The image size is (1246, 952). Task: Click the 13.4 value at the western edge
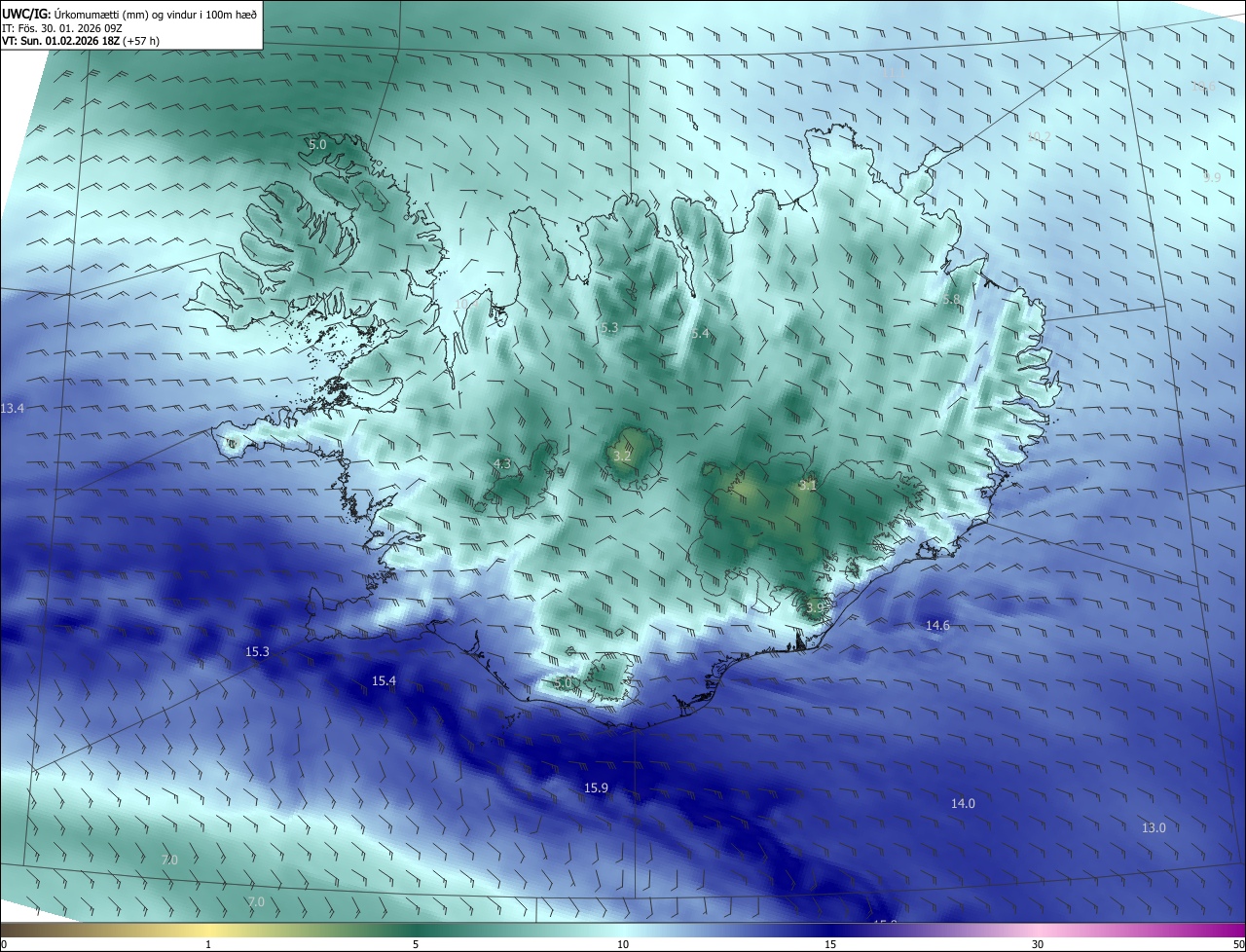(x=12, y=408)
